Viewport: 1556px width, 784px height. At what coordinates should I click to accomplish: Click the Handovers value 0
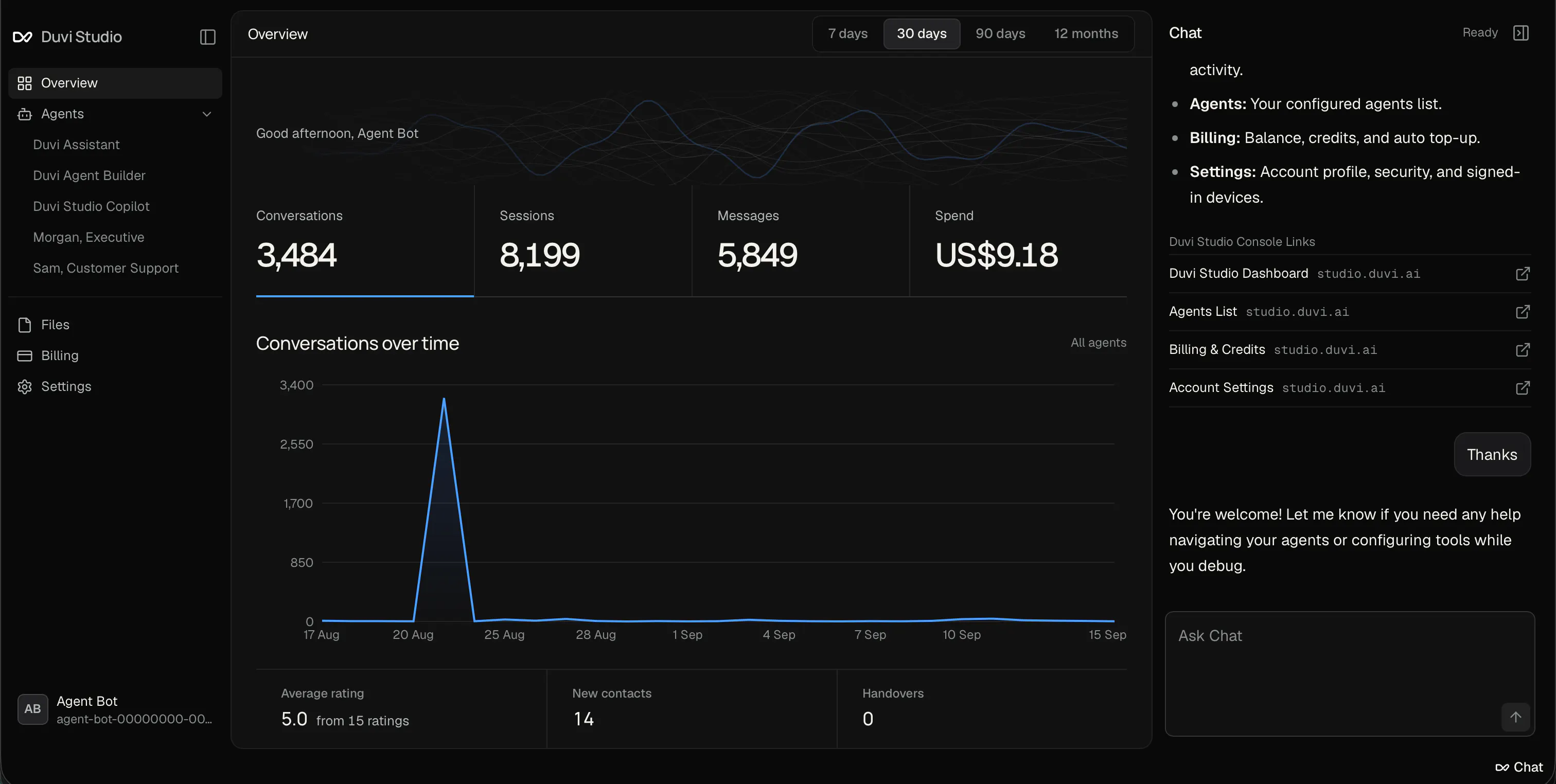click(x=868, y=719)
